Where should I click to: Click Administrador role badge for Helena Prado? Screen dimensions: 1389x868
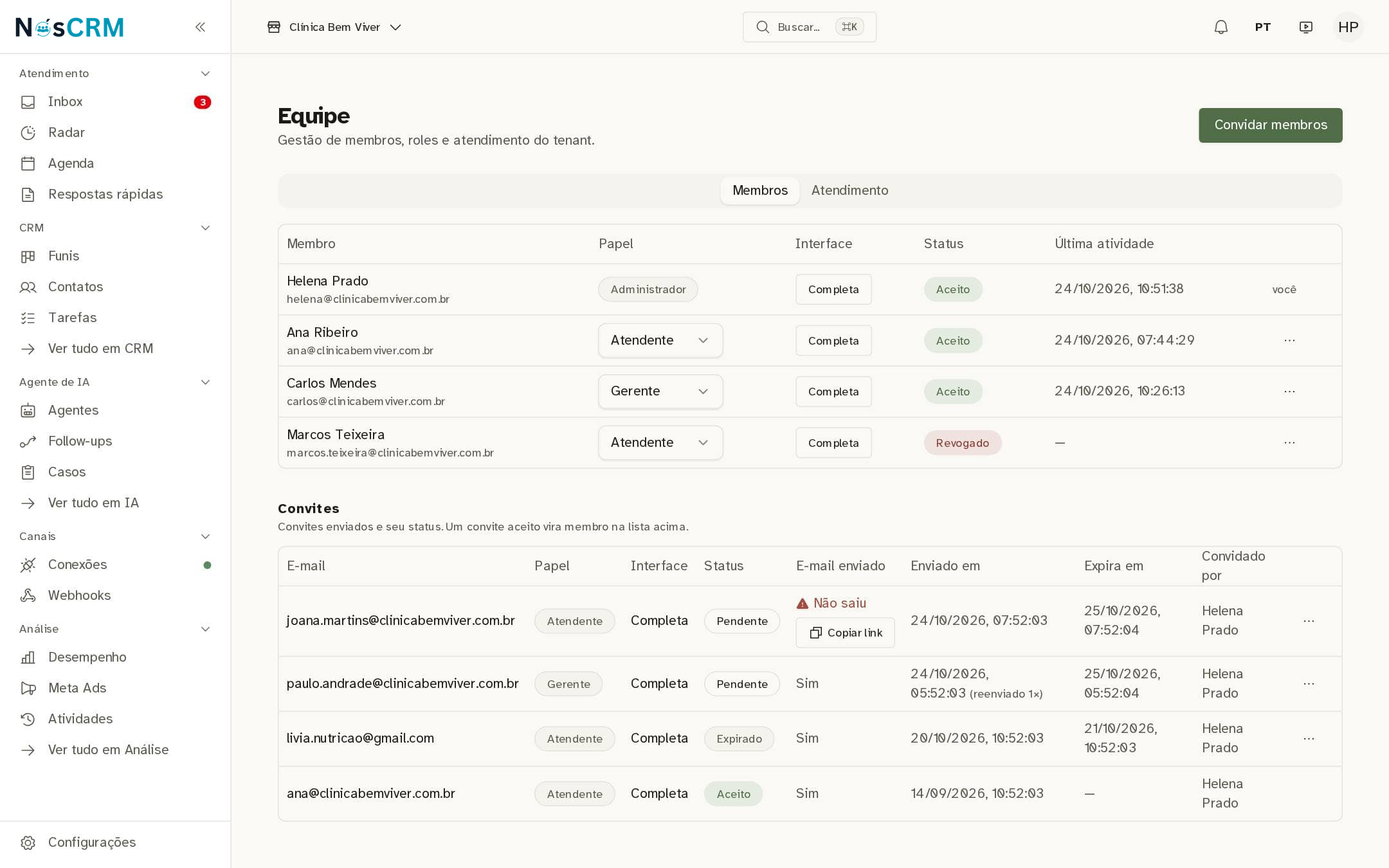[648, 289]
